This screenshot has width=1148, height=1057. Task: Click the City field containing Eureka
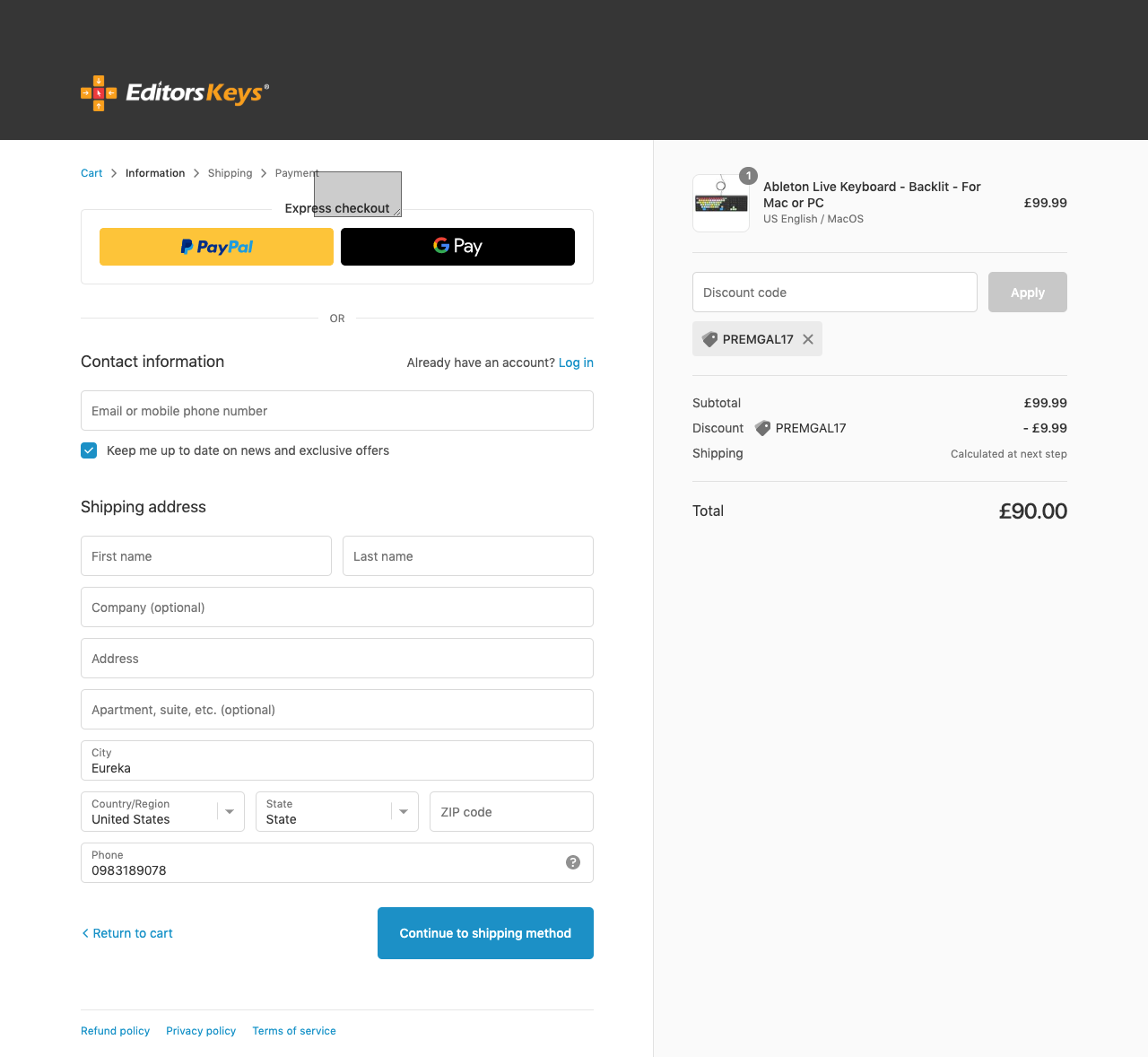337,761
